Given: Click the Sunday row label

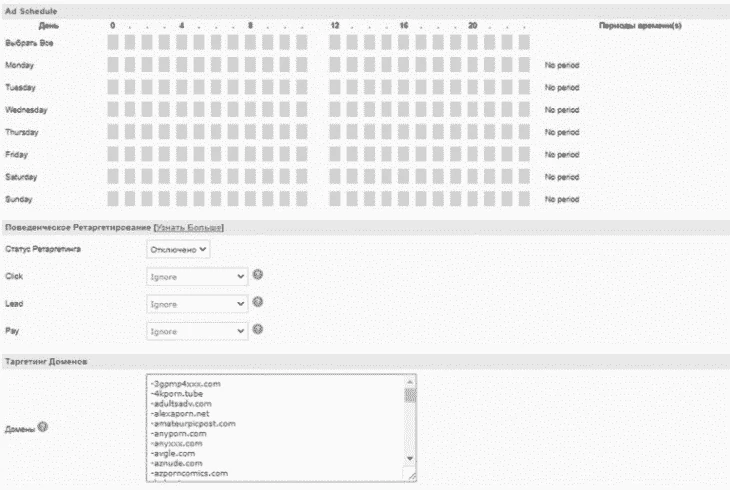Looking at the screenshot, I should click(19, 199).
